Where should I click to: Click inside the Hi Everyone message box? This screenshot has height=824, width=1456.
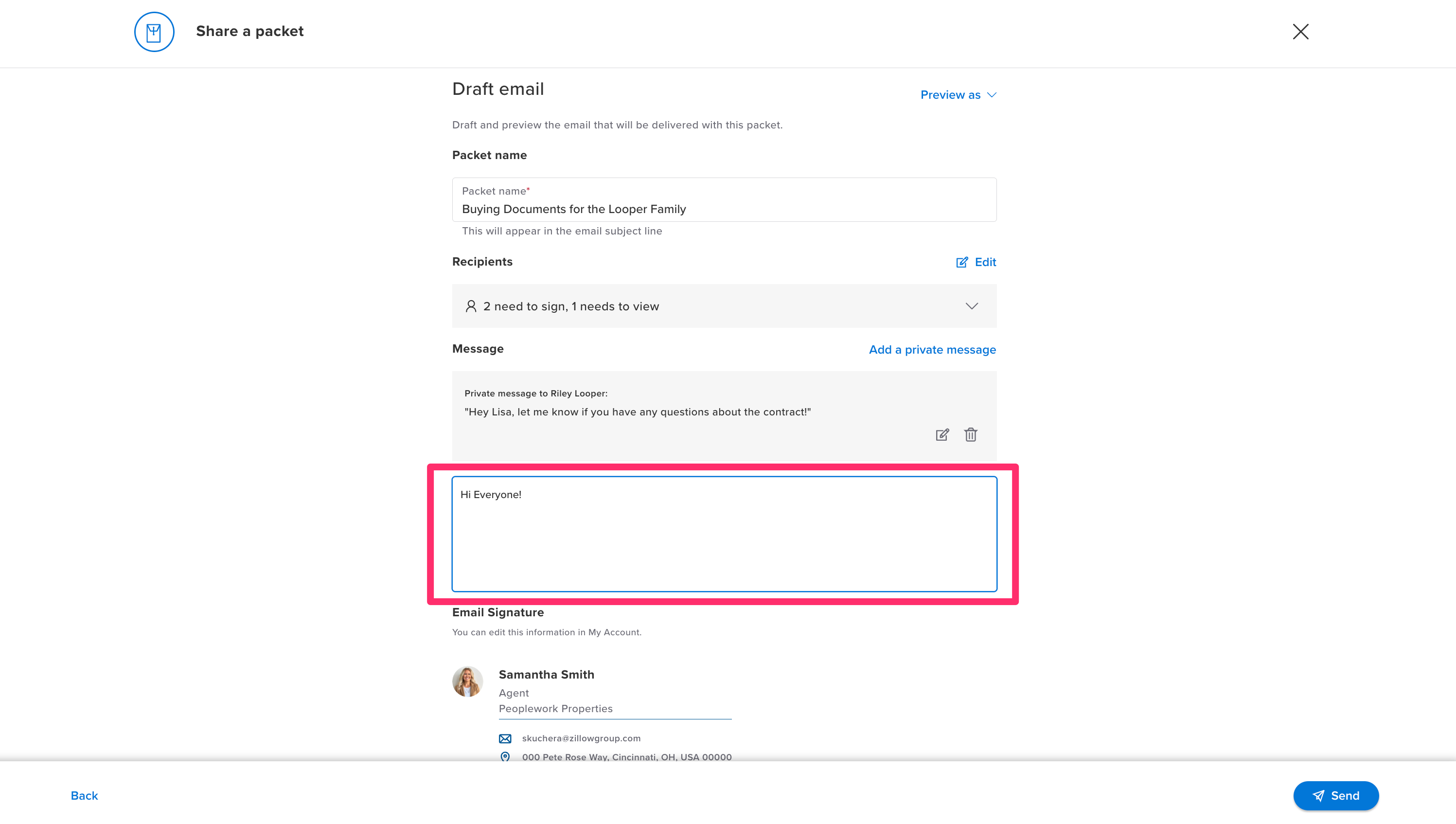[724, 532]
